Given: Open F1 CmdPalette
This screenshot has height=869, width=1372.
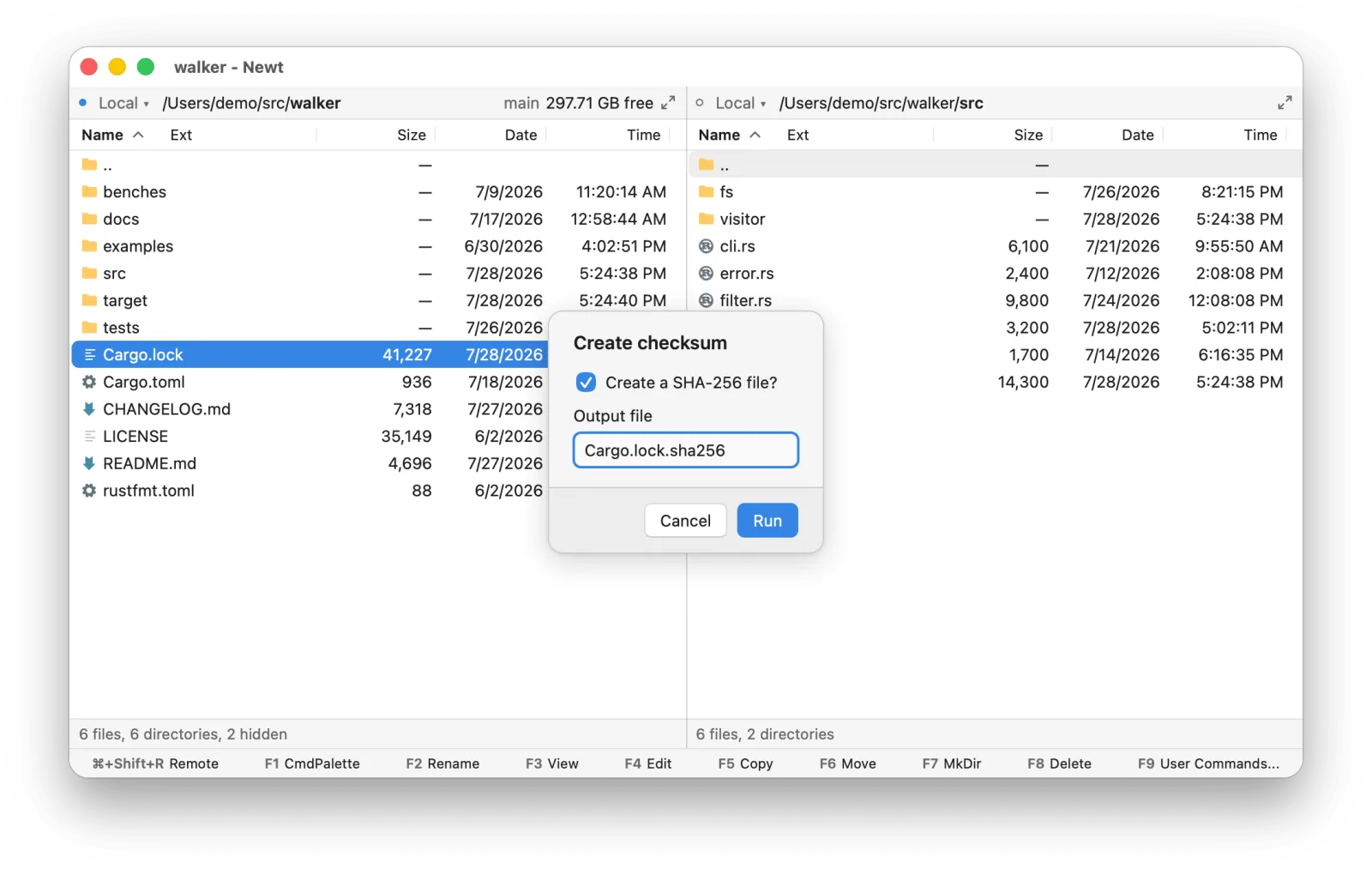Looking at the screenshot, I should pyautogui.click(x=312, y=763).
